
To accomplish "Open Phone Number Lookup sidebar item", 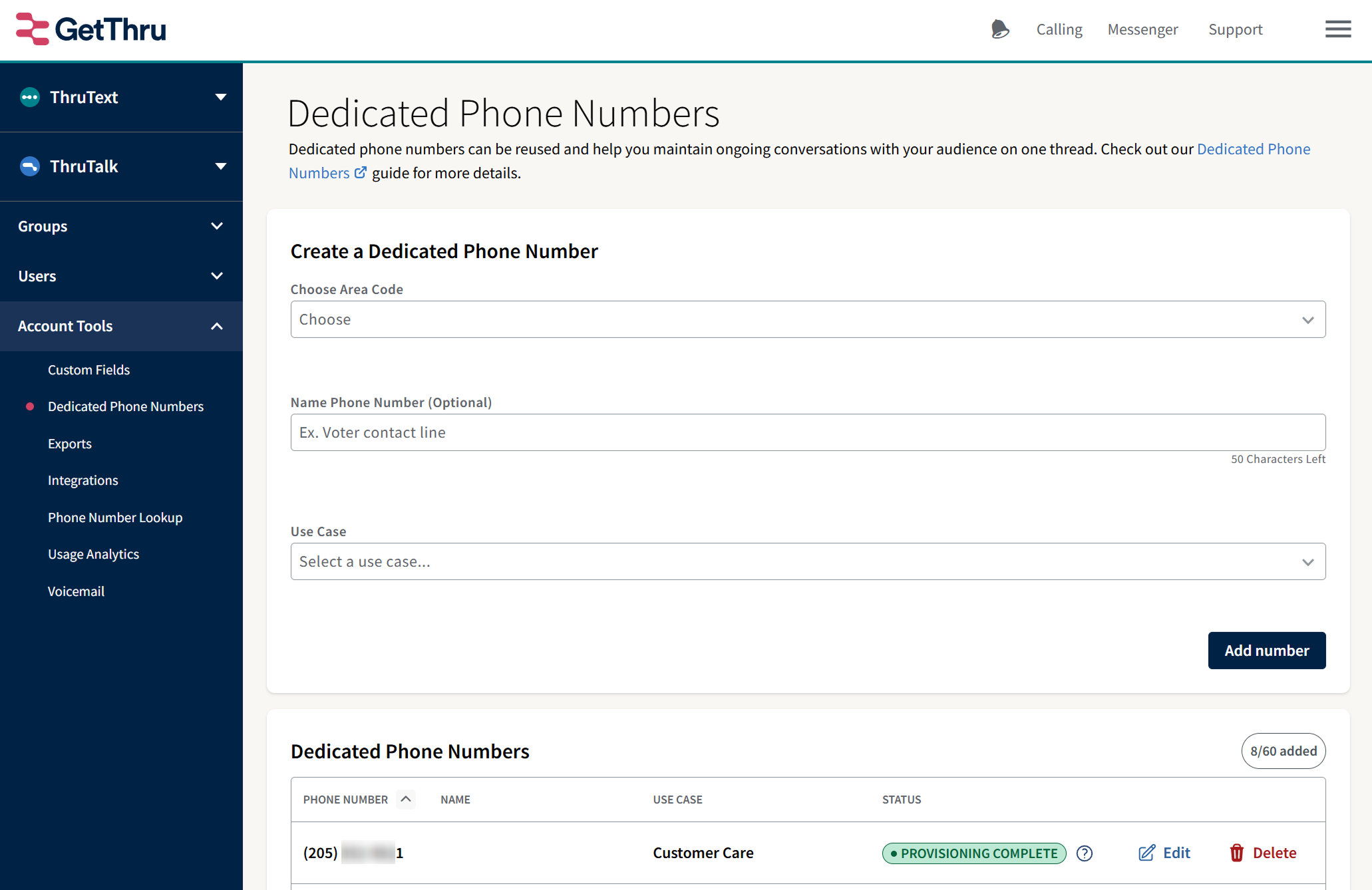I will click(x=115, y=518).
